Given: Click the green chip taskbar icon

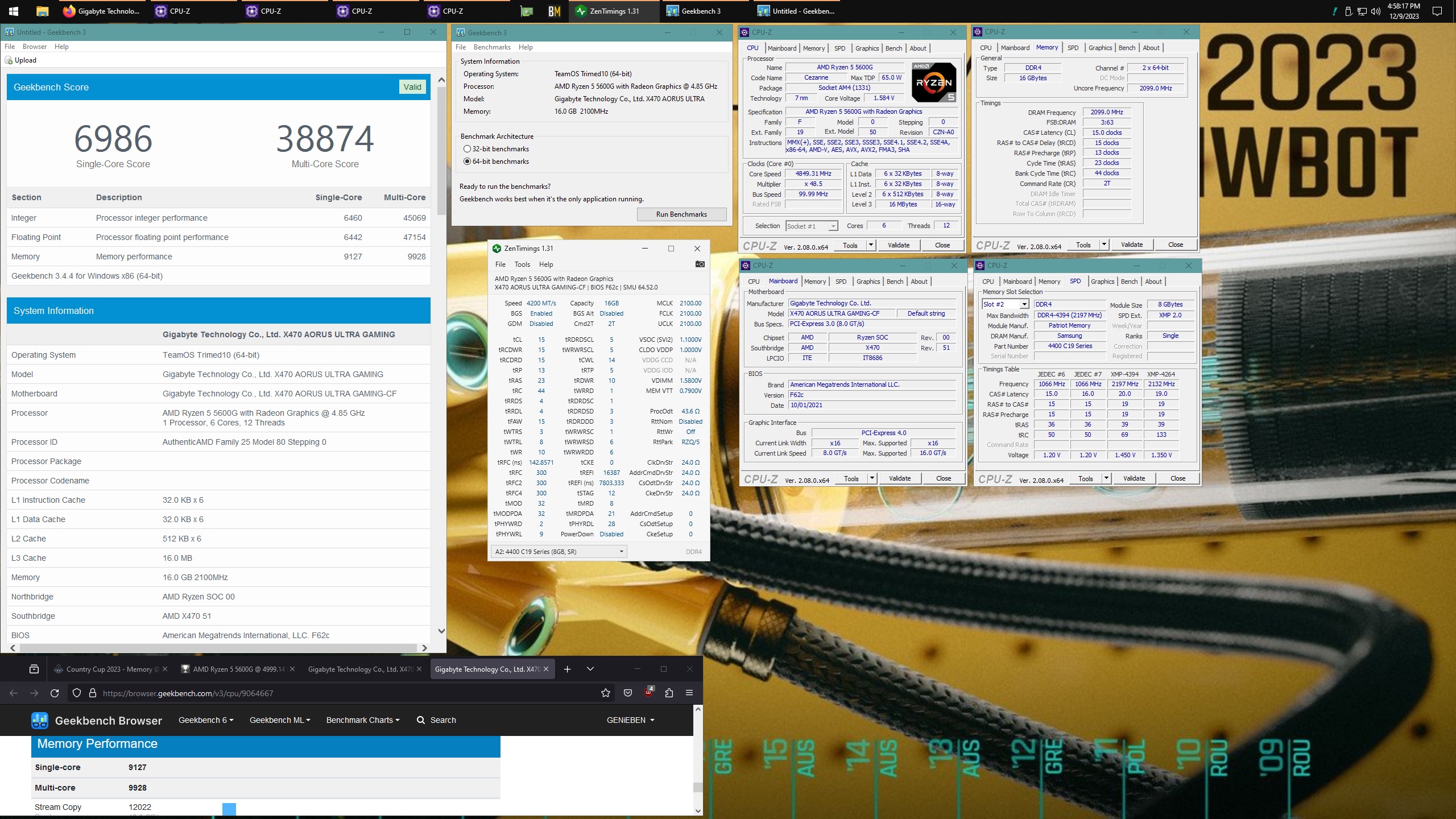Looking at the screenshot, I should [x=527, y=11].
